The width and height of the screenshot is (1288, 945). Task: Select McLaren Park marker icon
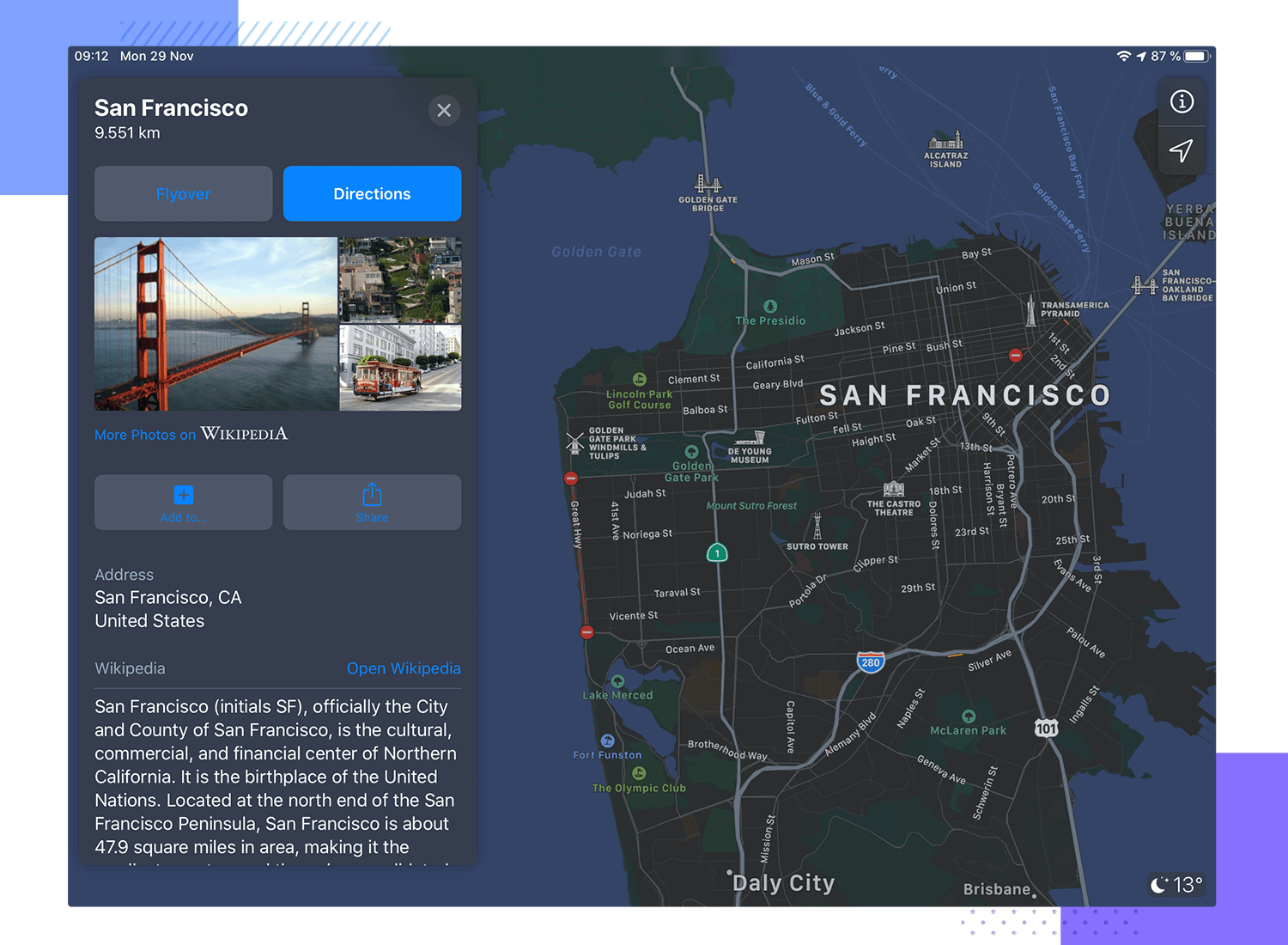coord(969,716)
